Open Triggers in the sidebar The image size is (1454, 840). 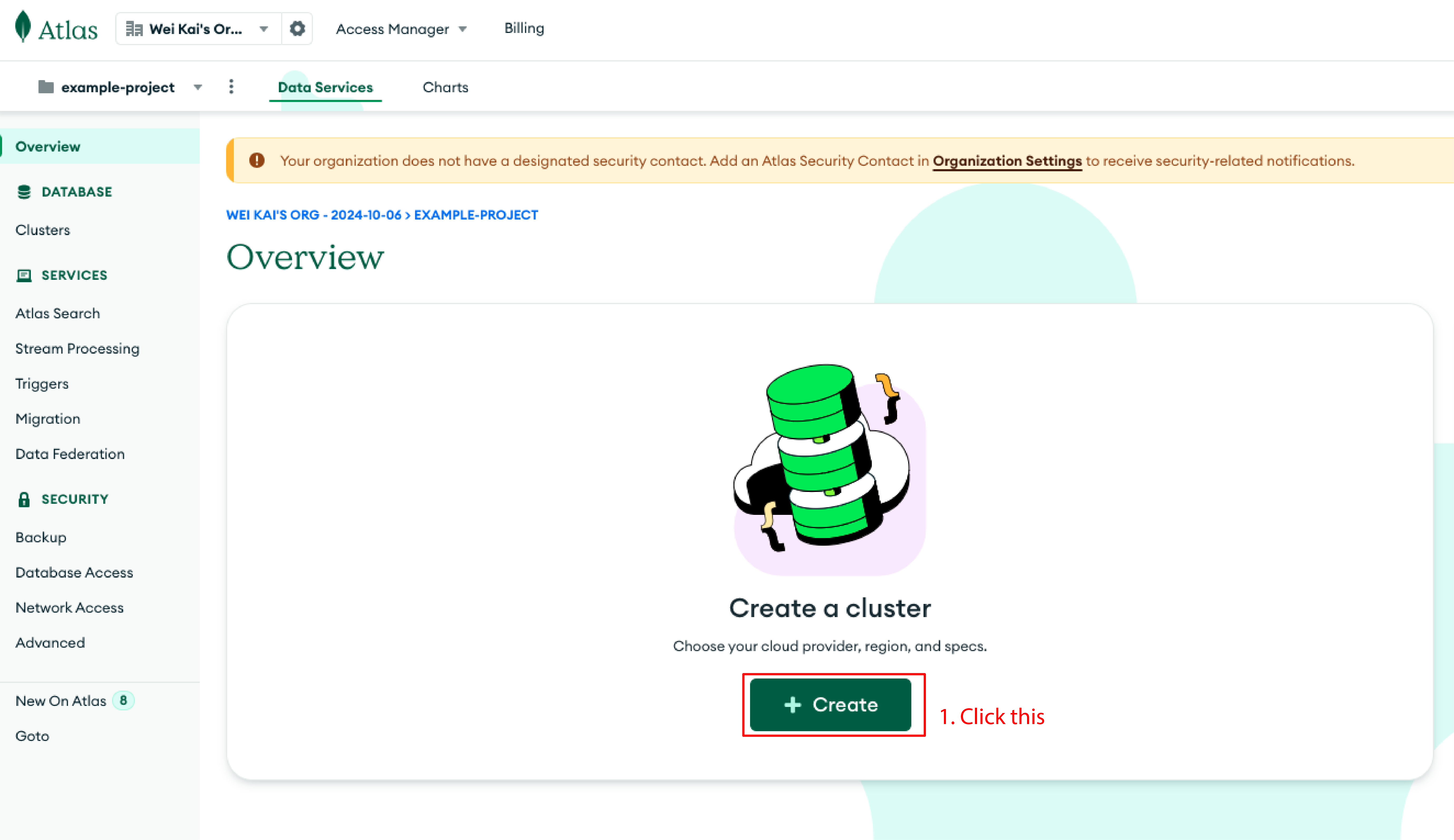(x=42, y=384)
